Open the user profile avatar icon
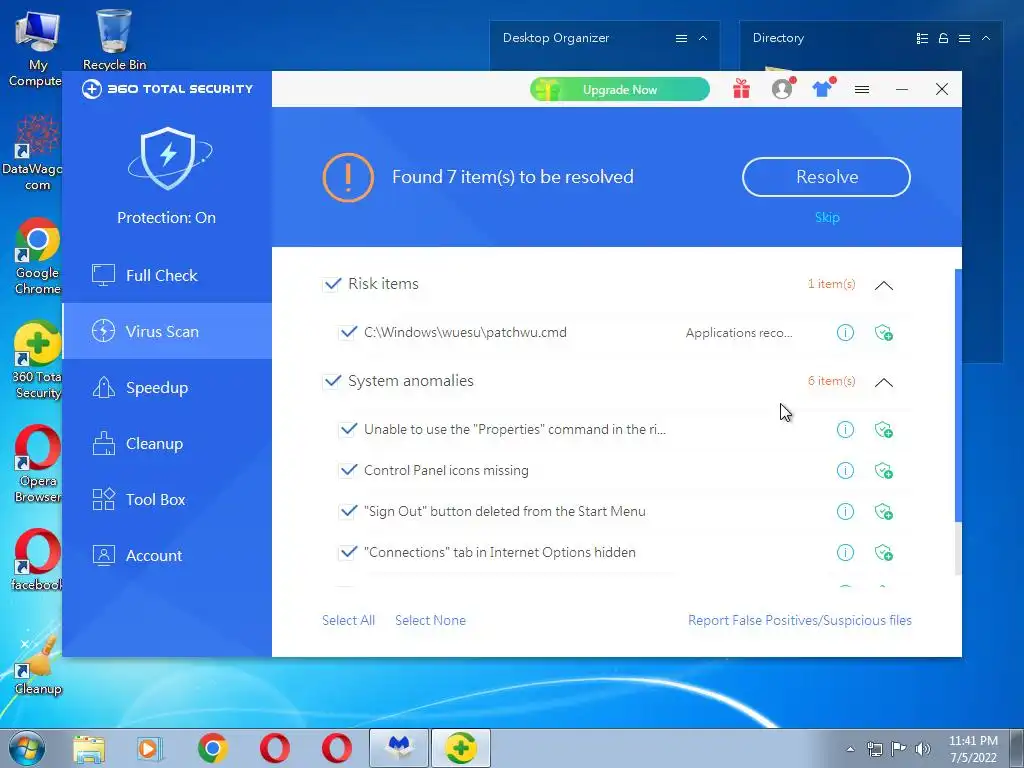 [782, 89]
